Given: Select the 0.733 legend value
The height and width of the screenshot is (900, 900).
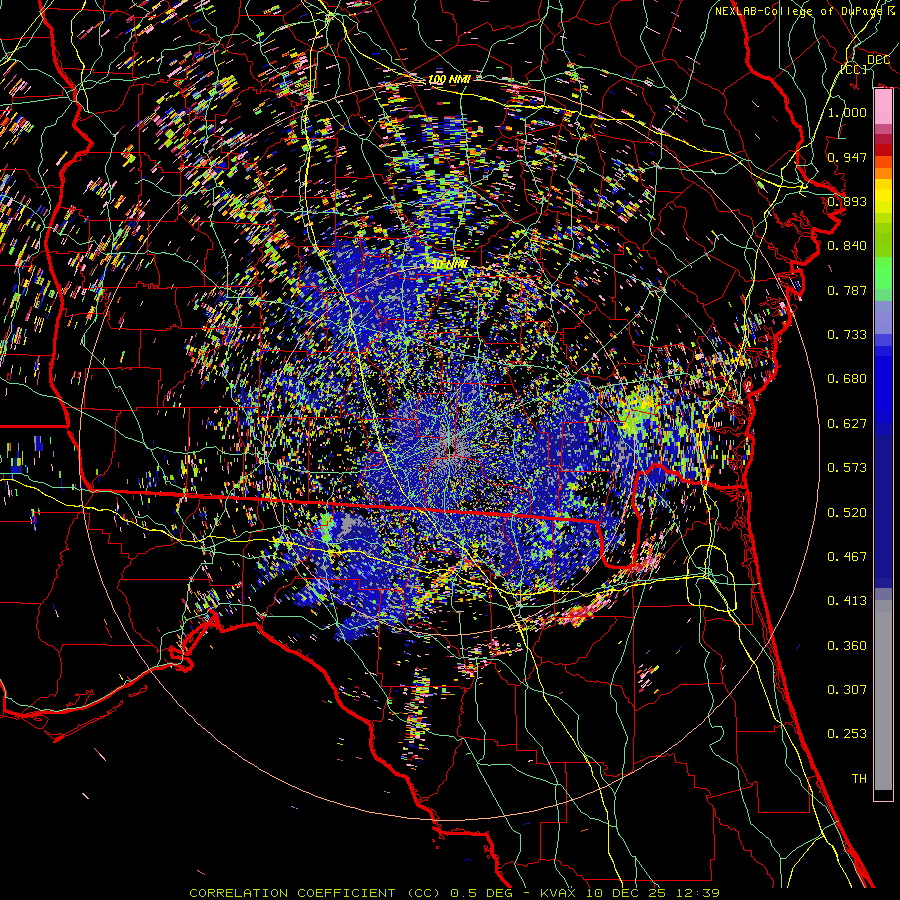Looking at the screenshot, I should click(x=847, y=335).
